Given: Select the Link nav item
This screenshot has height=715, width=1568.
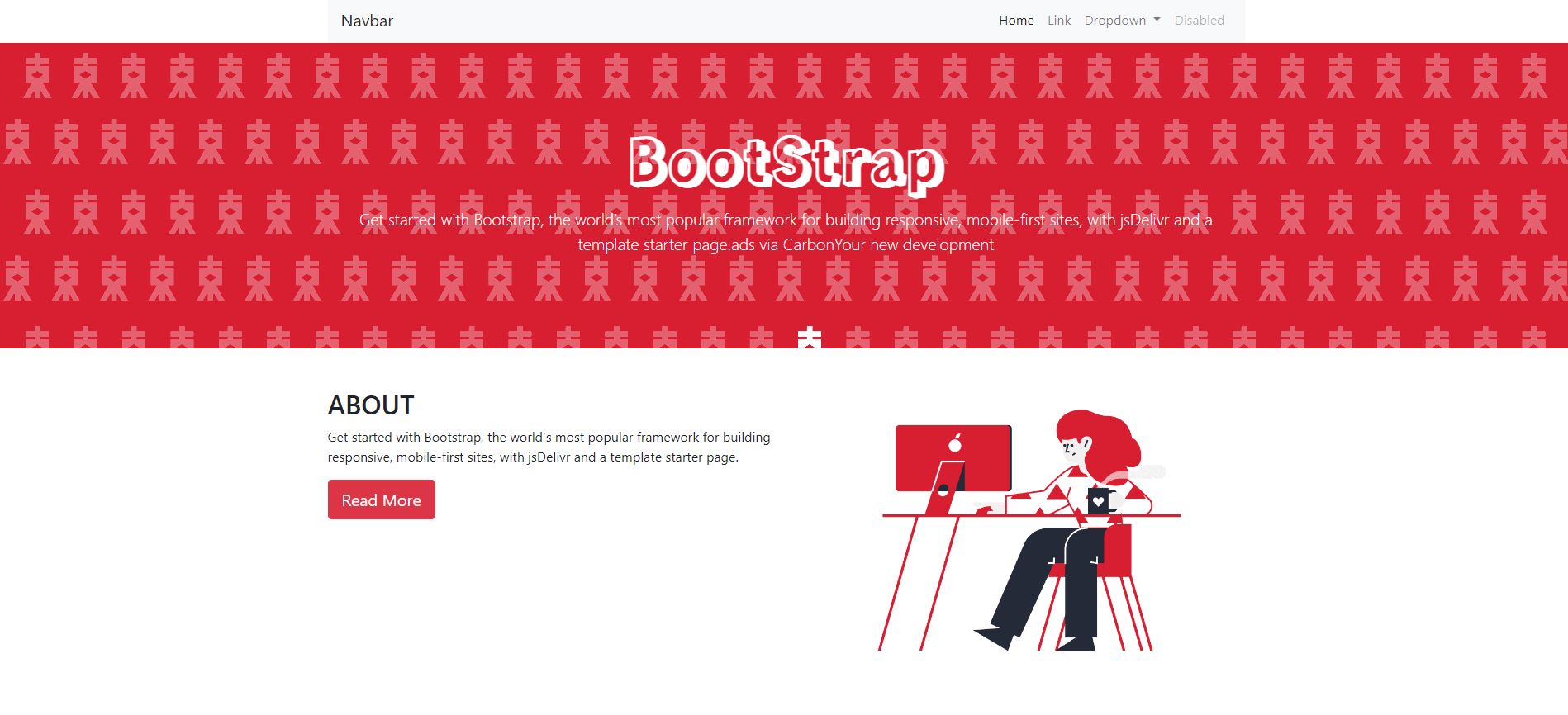Looking at the screenshot, I should tap(1058, 21).
